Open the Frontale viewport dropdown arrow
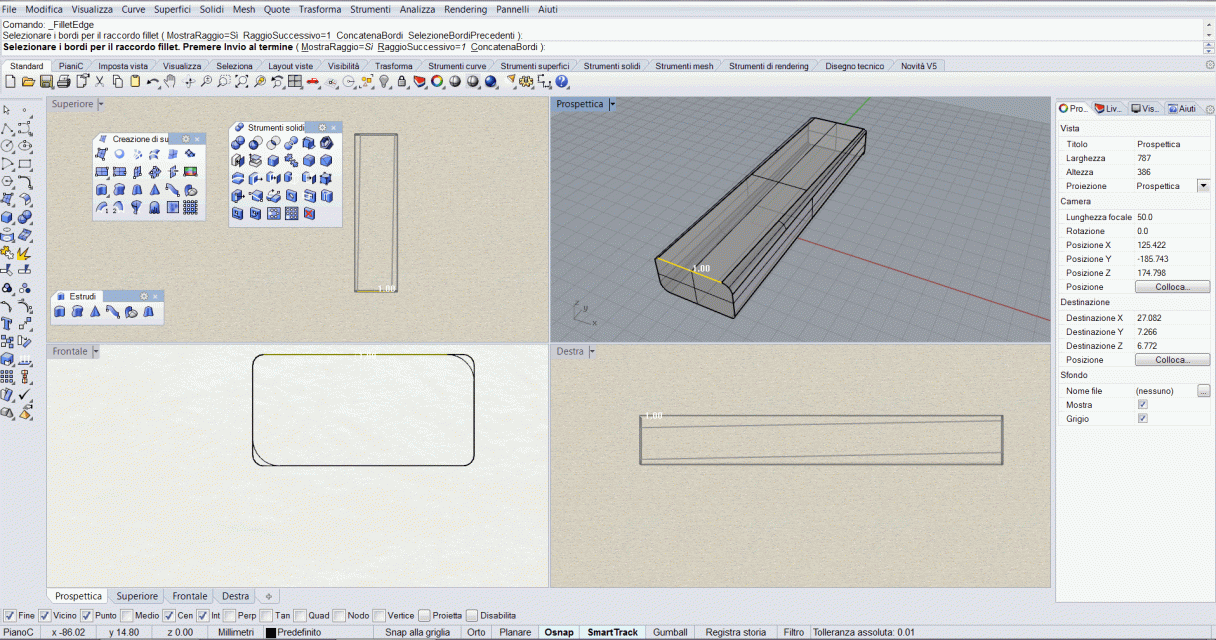The image size is (1216, 640). [96, 352]
